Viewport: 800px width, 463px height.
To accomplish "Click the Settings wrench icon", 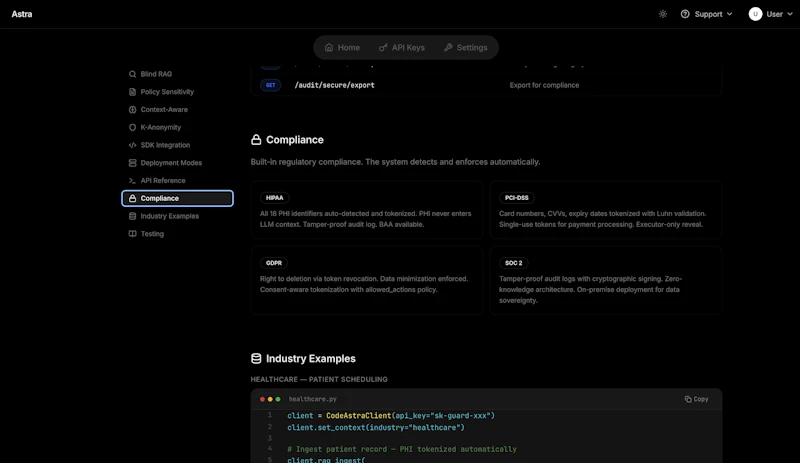I will [x=448, y=47].
